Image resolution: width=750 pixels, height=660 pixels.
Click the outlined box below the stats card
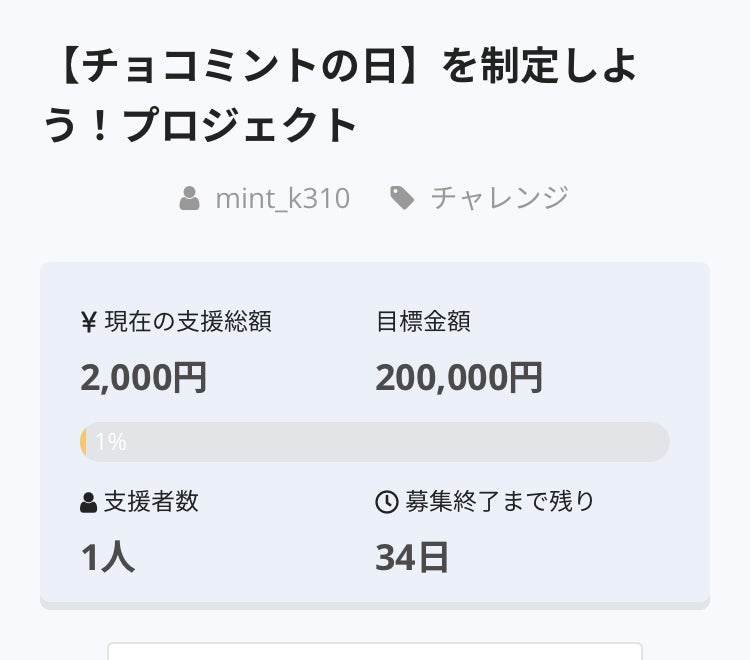point(374,650)
